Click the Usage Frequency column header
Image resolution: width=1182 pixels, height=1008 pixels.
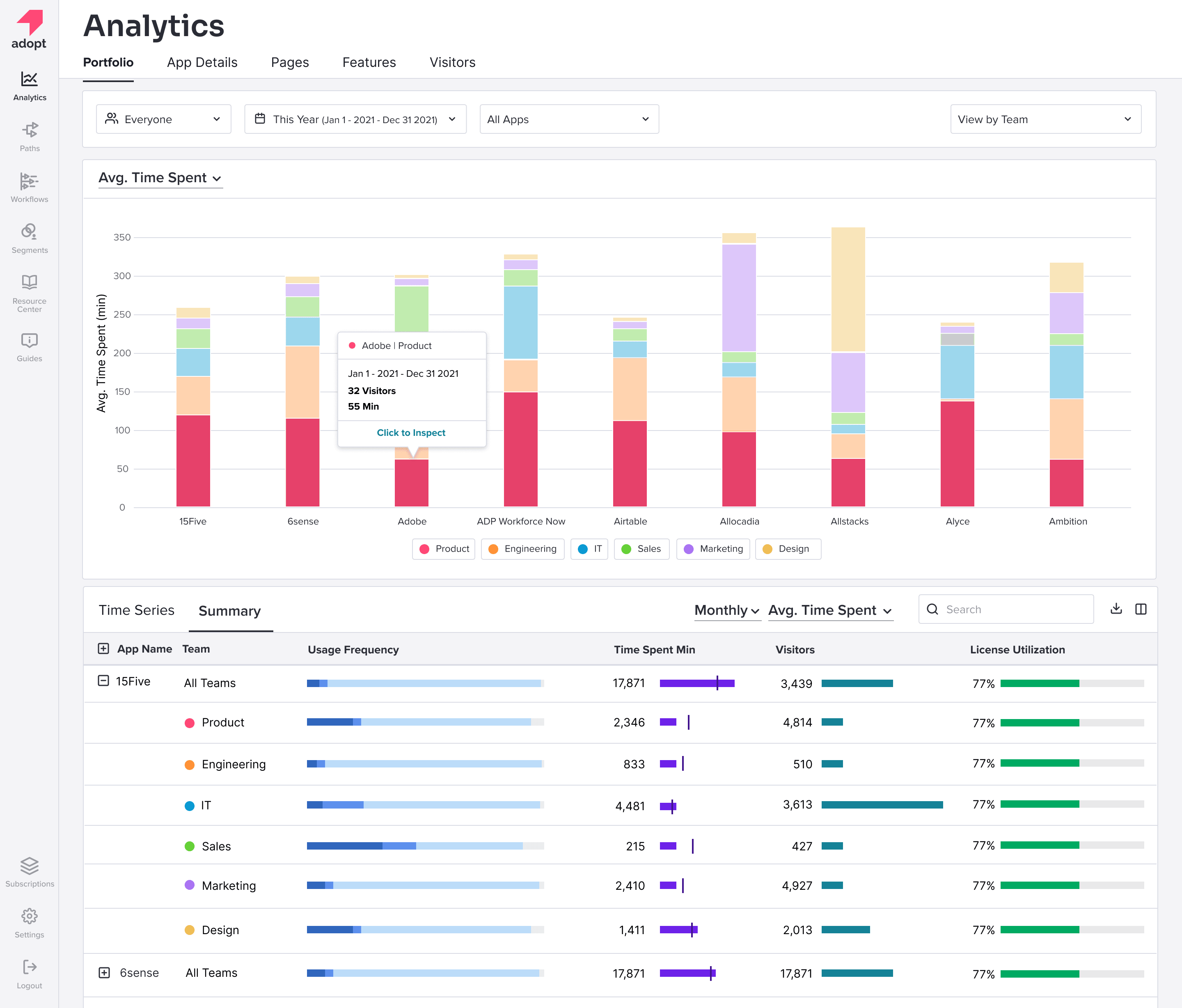(x=353, y=650)
